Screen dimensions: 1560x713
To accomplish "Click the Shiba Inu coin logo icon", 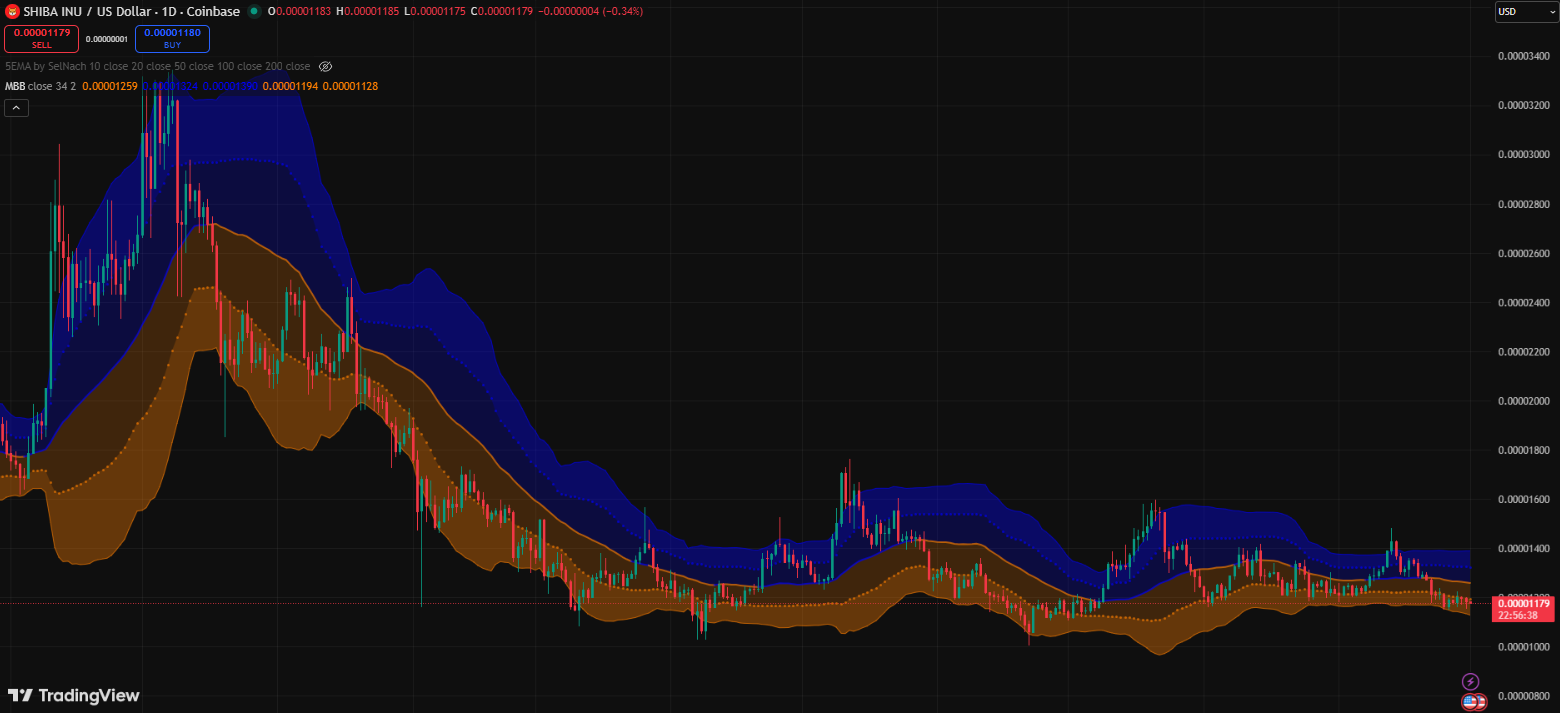I will pyautogui.click(x=13, y=11).
